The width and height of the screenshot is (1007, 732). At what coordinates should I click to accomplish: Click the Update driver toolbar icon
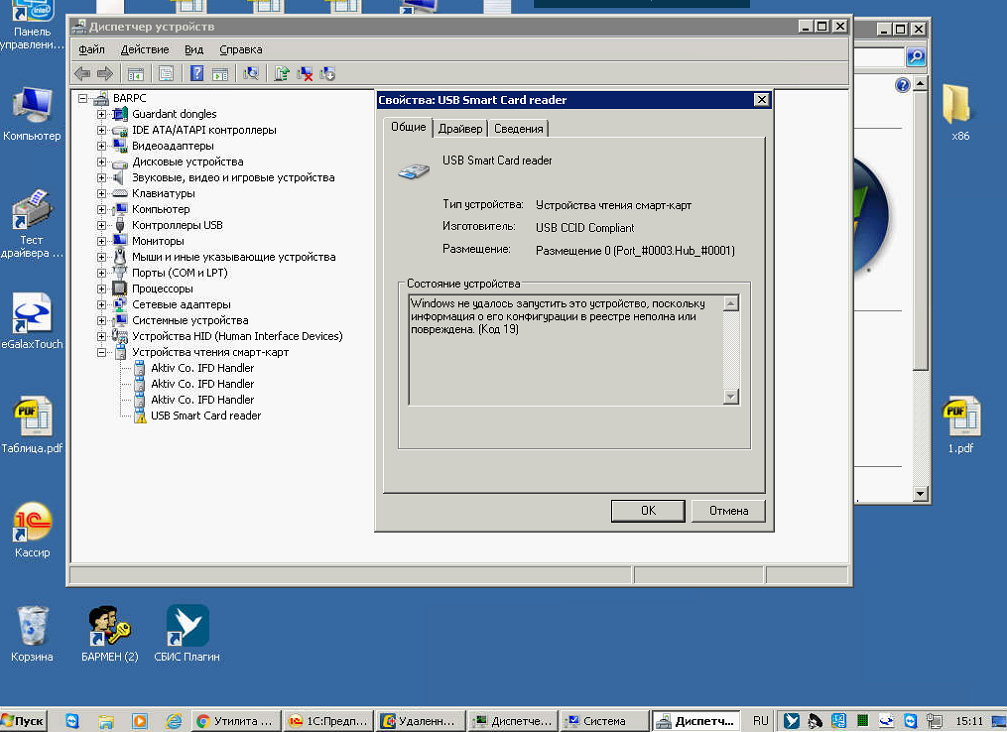click(282, 73)
